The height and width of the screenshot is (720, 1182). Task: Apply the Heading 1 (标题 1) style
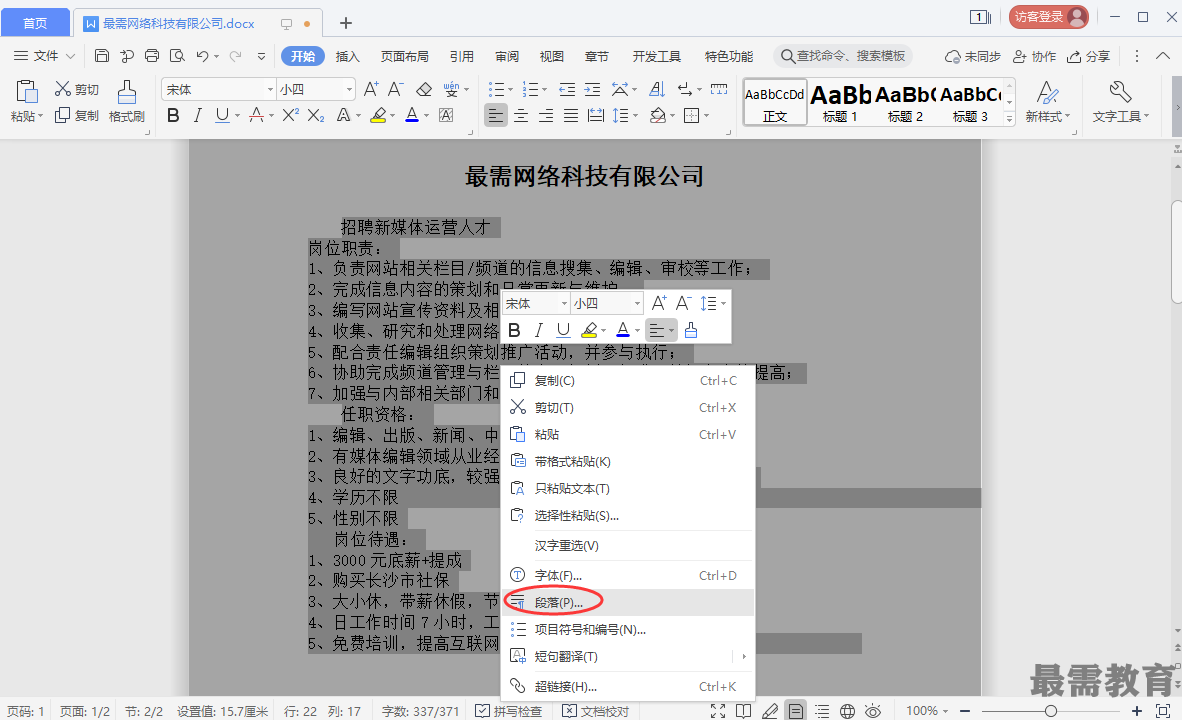point(840,102)
